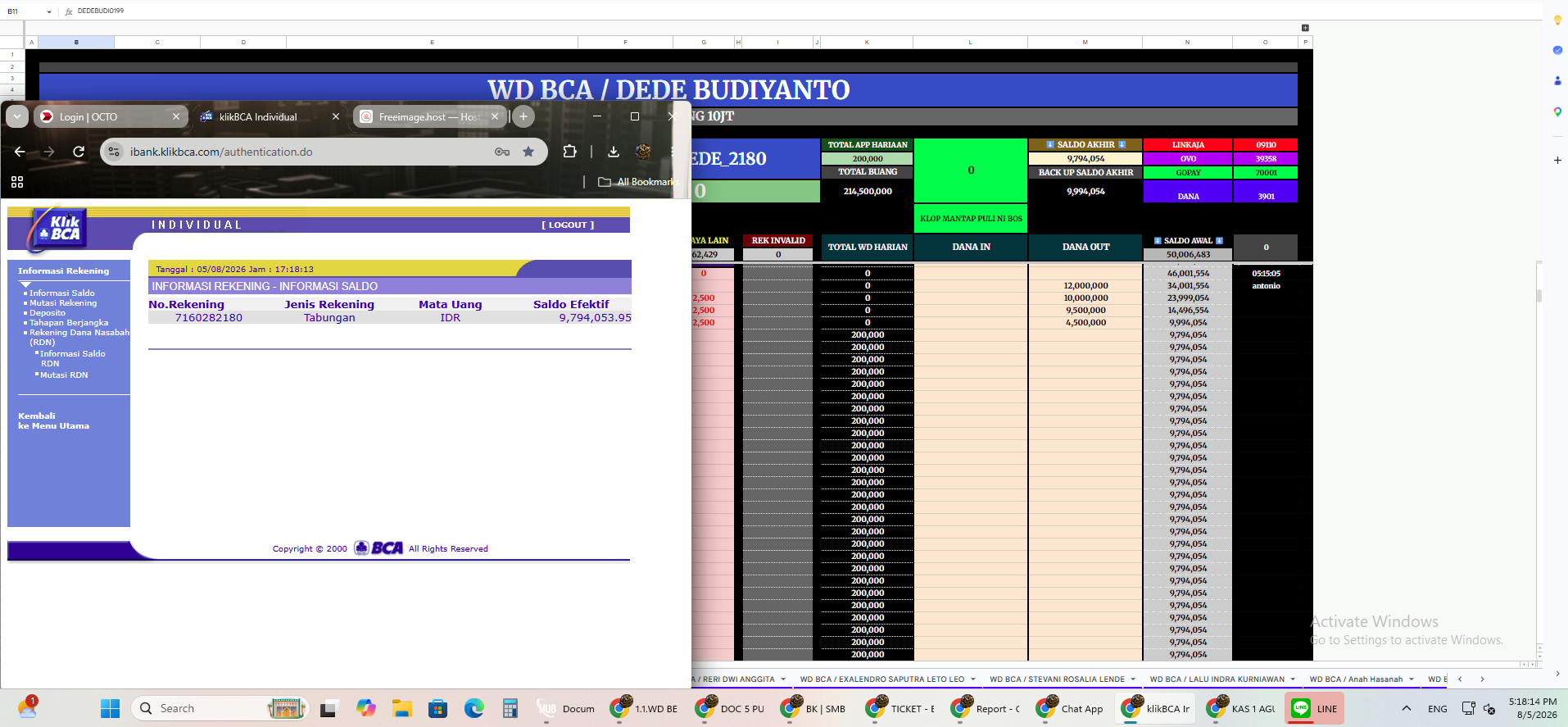Expand the STEVANI ROSALIA LENDE tab menu arrow
Image resolution: width=1568 pixels, height=727 pixels.
click(1133, 679)
